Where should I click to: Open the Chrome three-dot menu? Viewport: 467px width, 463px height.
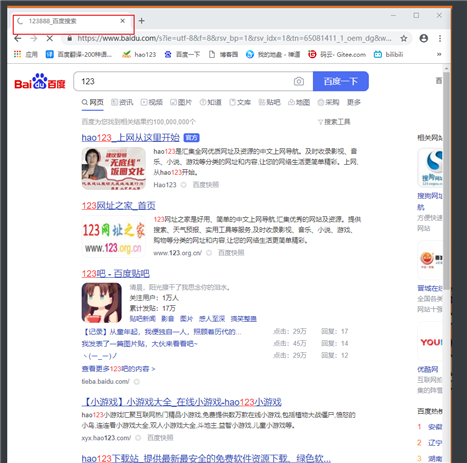(440, 38)
